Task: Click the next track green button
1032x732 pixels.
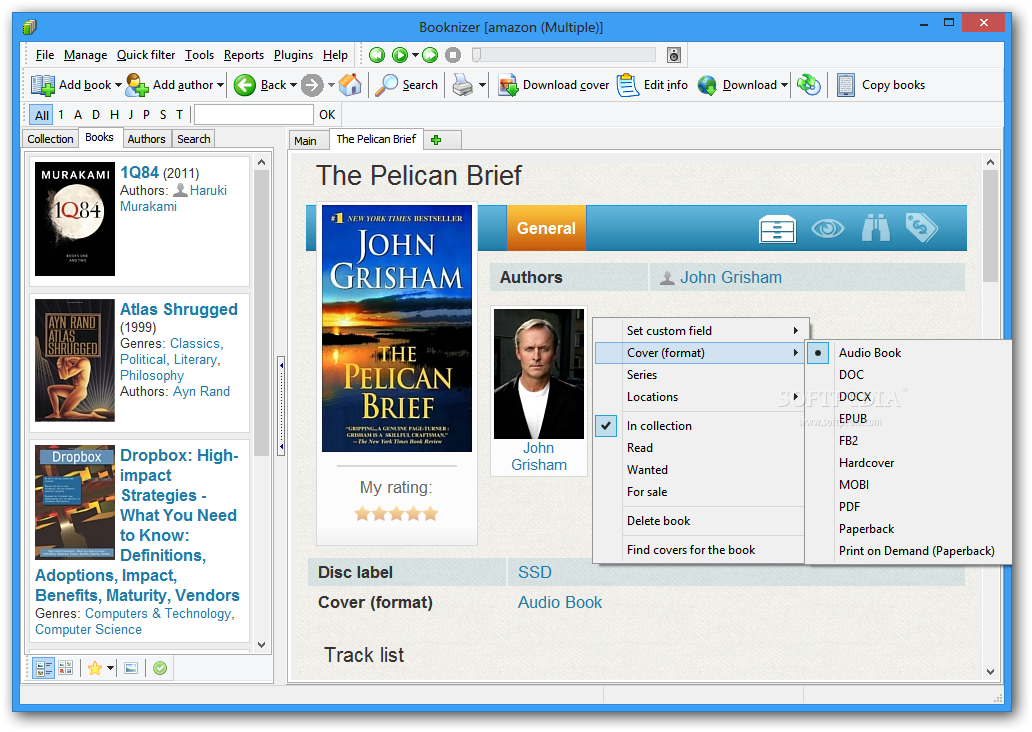Action: (x=430, y=55)
